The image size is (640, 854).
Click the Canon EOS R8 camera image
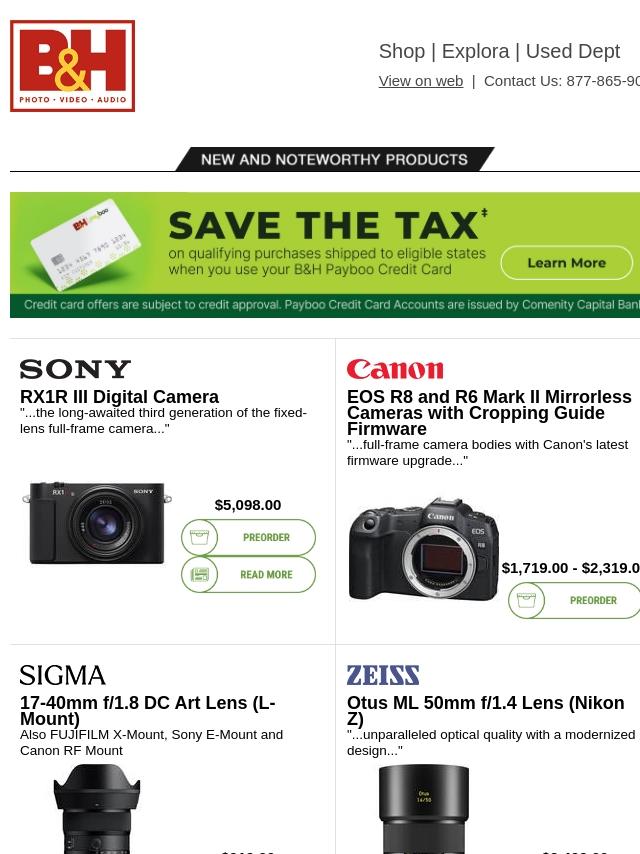coord(424,548)
